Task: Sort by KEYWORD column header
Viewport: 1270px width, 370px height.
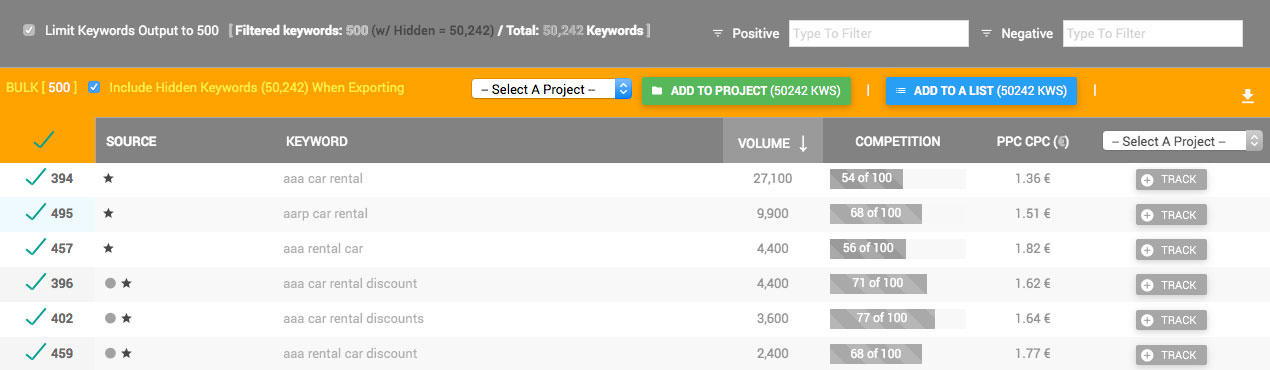Action: click(x=317, y=142)
